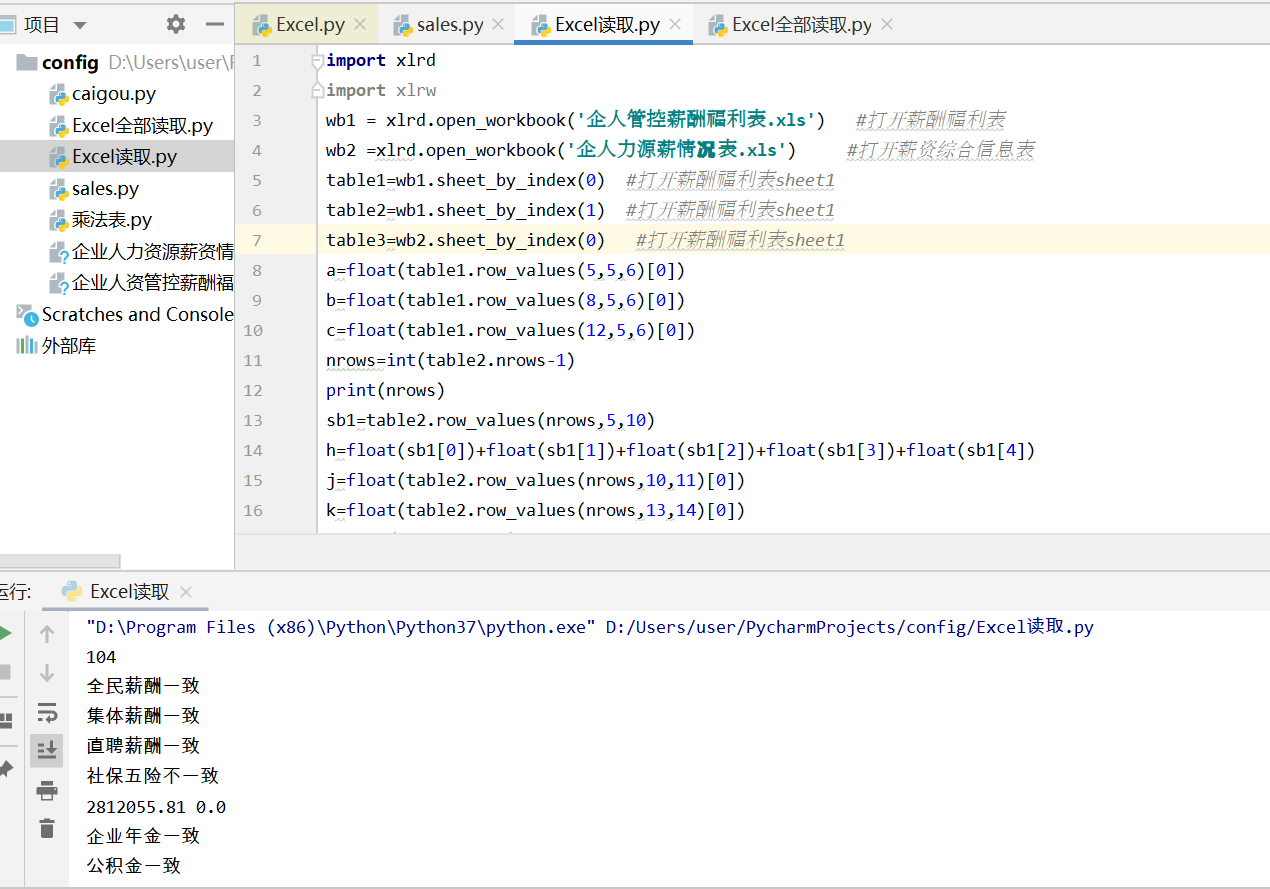
Task: Collapse the config project folder
Action: click(27, 63)
